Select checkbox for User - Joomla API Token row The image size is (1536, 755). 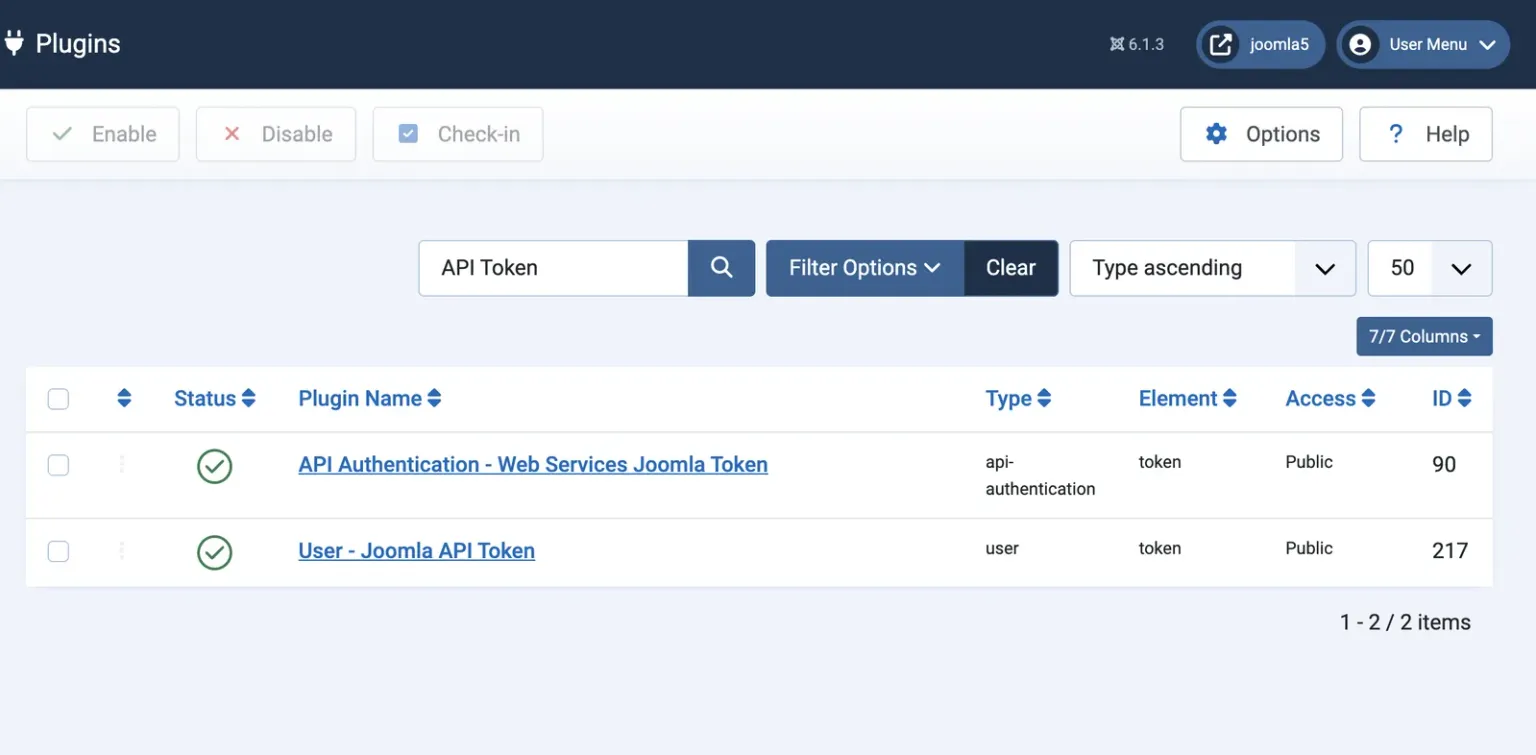coord(58,551)
